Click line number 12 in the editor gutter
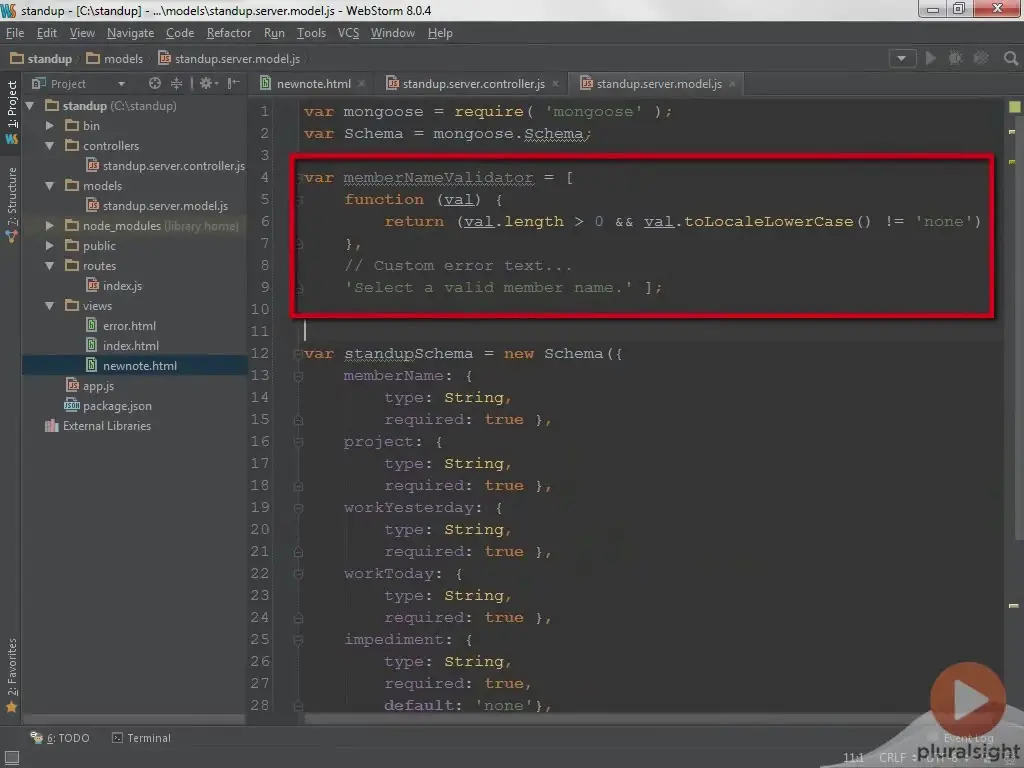1024x768 pixels. (260, 354)
